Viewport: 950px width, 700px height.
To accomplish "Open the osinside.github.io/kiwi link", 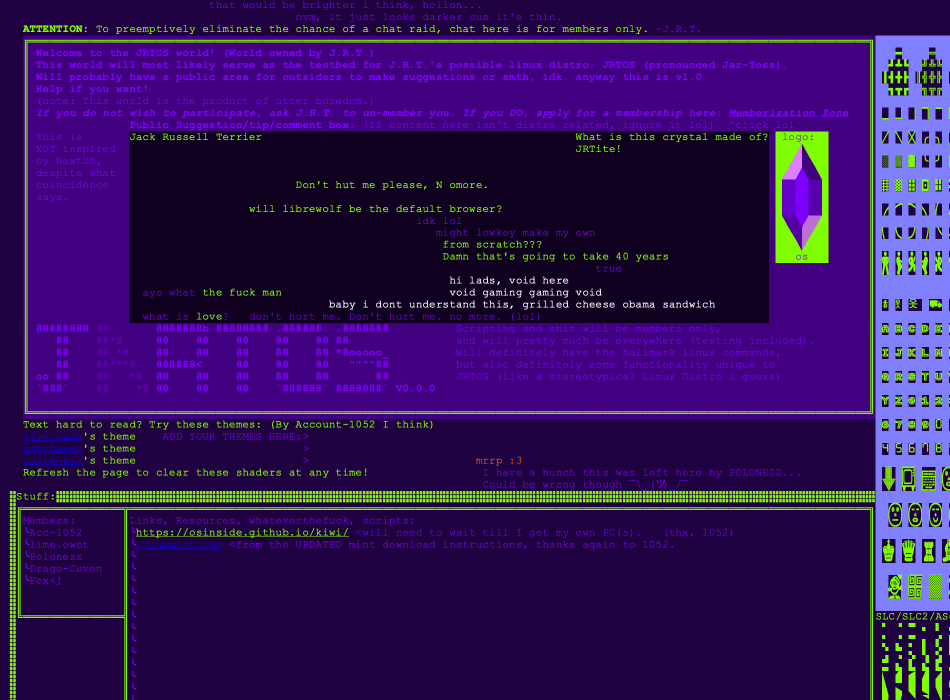I will 242,533.
